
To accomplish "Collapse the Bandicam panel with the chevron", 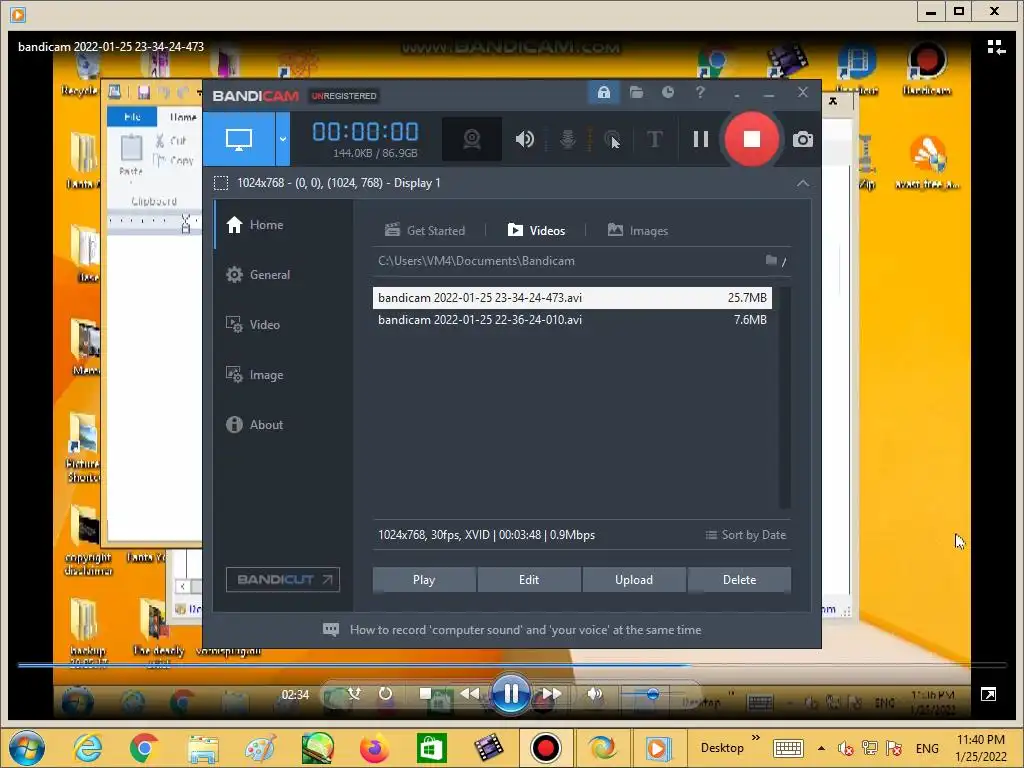I will click(803, 184).
